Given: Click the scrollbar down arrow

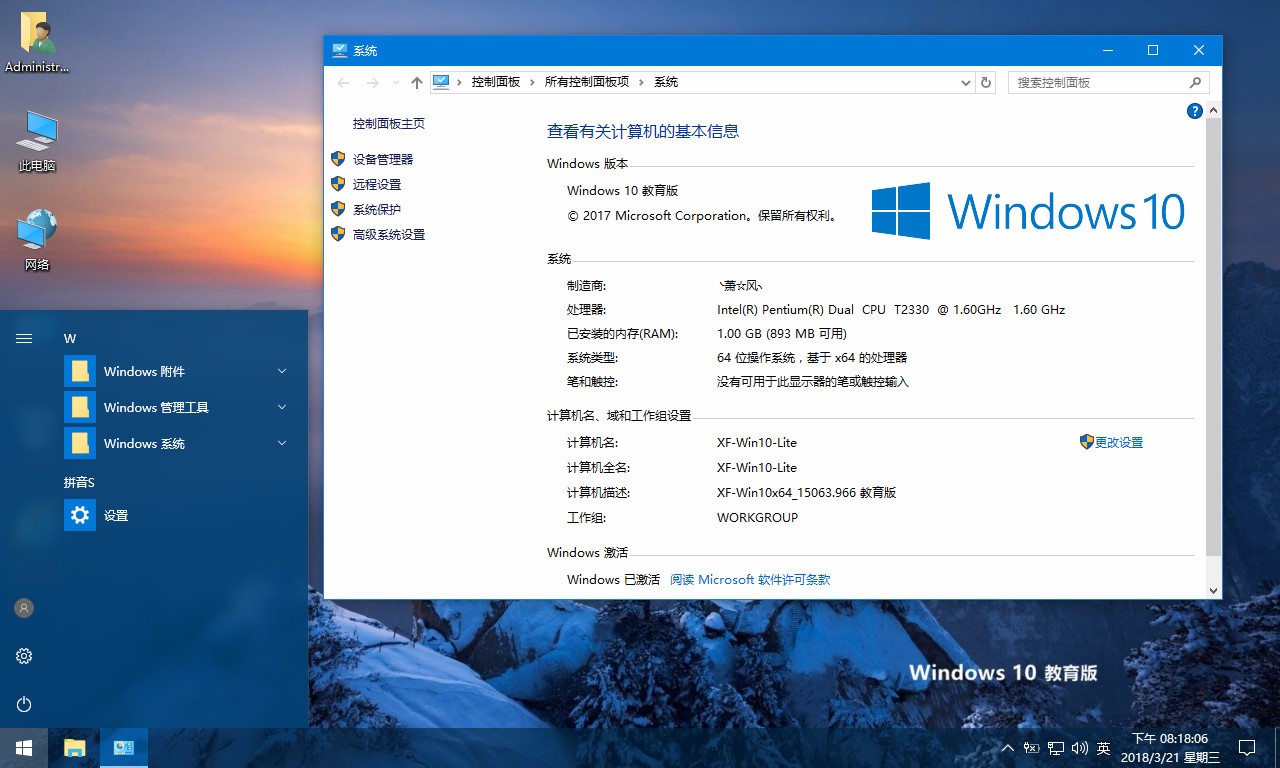Looking at the screenshot, I should 1214,590.
